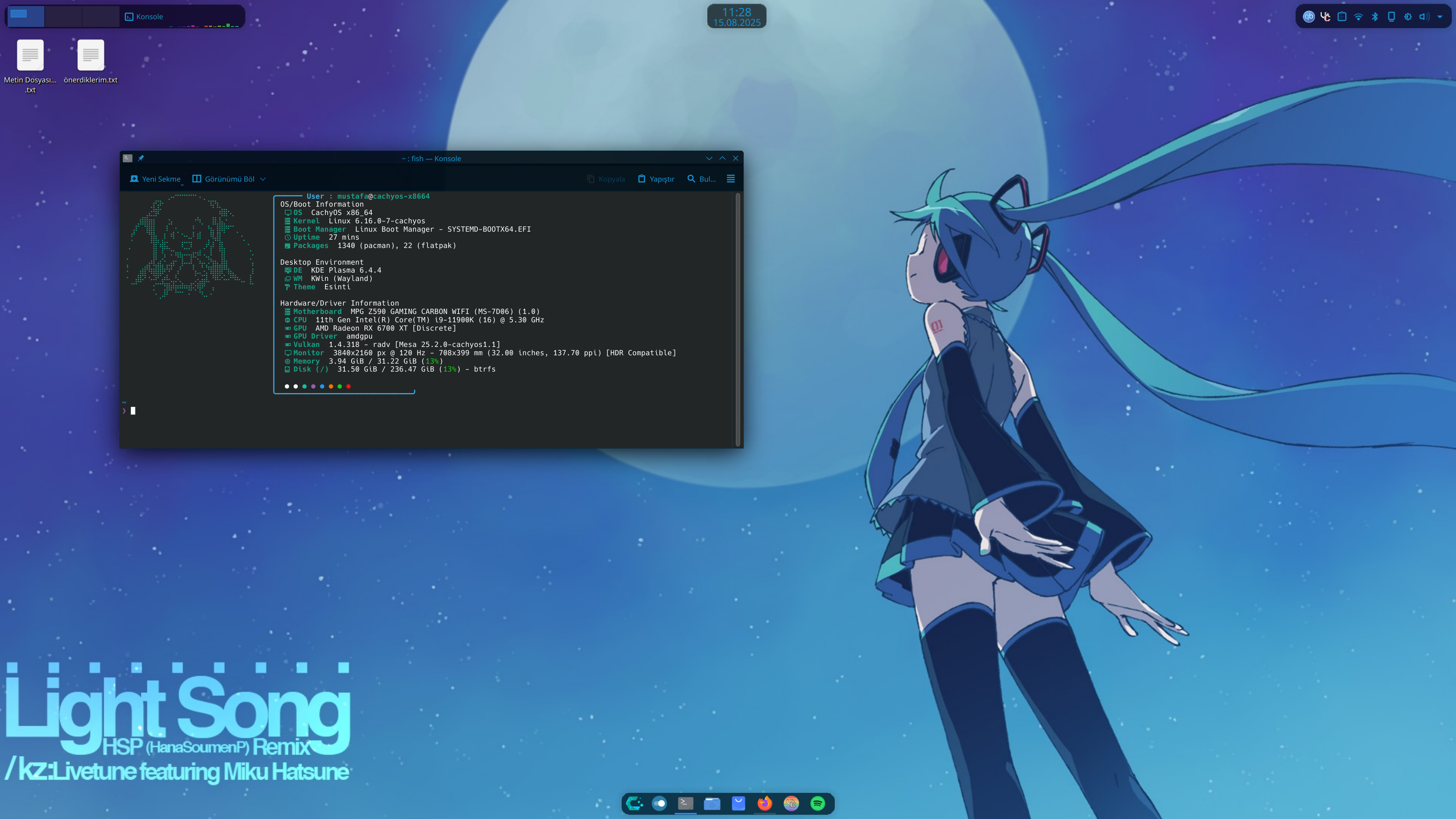Show hidden system tray icons
The height and width of the screenshot is (819, 1456).
pyautogui.click(x=1440, y=17)
